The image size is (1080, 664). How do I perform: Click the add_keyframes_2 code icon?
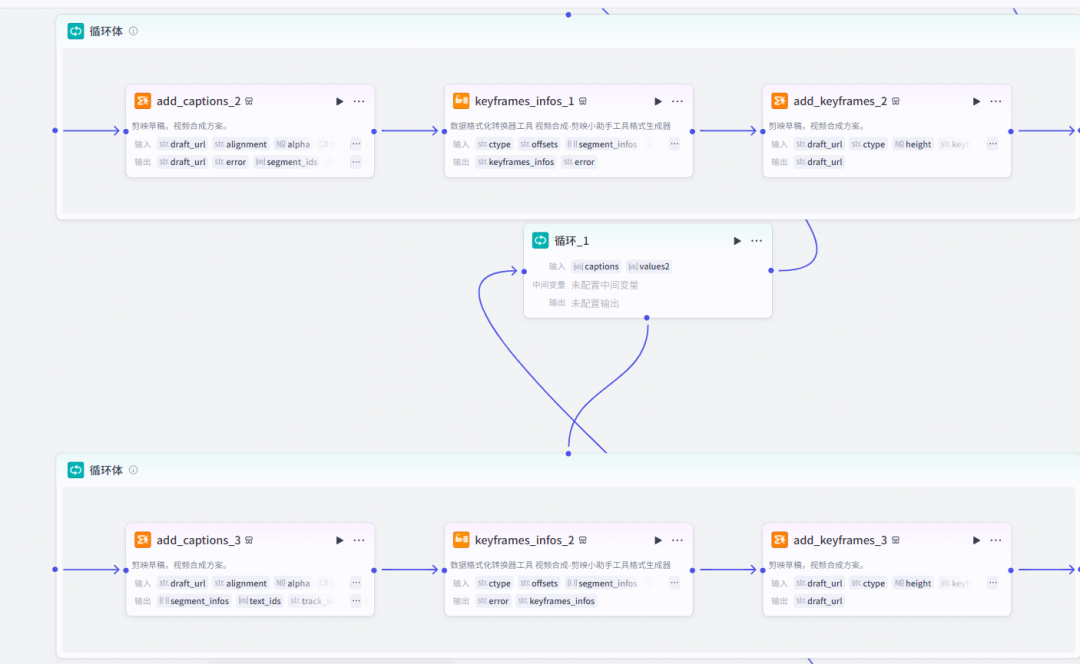tap(779, 100)
